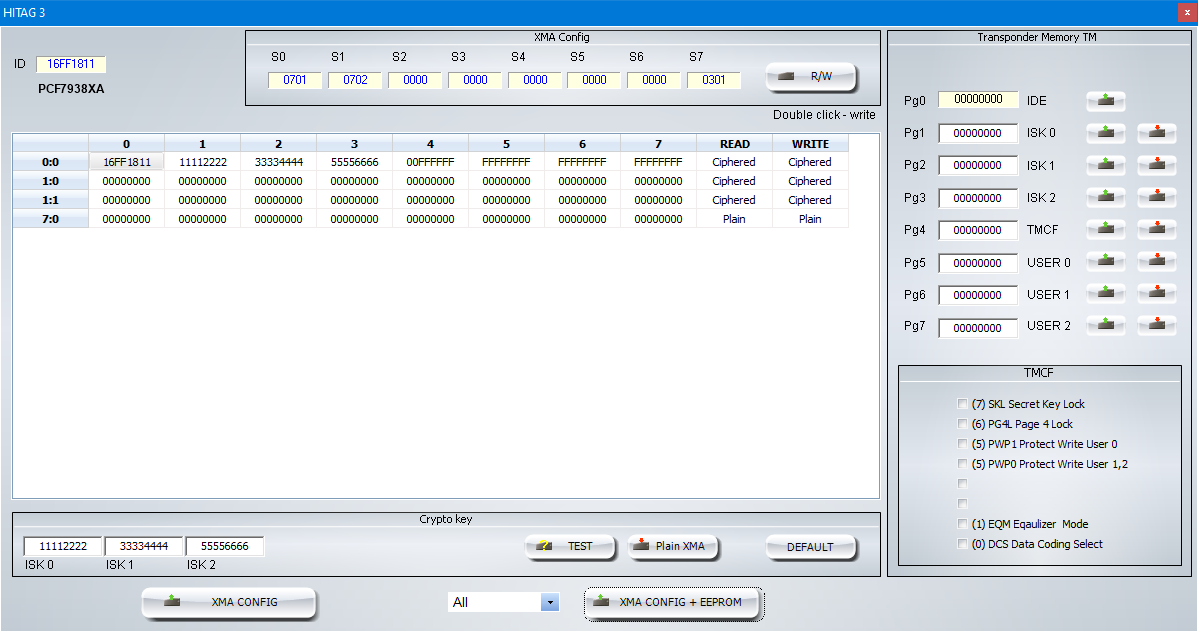Viewport: 1198px width, 632px height.
Task: Click the S7 field showing 0301
Action: (714, 79)
